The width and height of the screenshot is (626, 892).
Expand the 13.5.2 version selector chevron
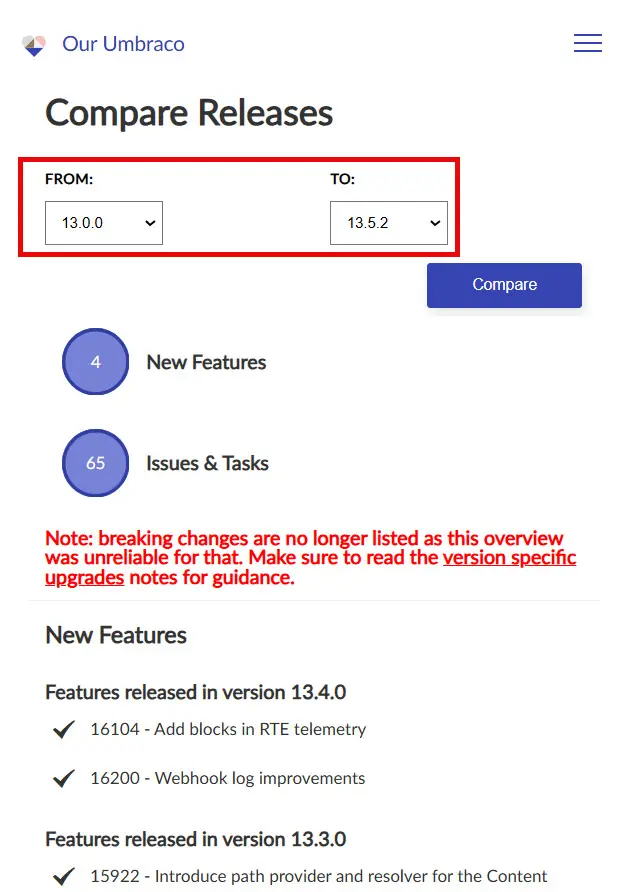click(x=434, y=223)
